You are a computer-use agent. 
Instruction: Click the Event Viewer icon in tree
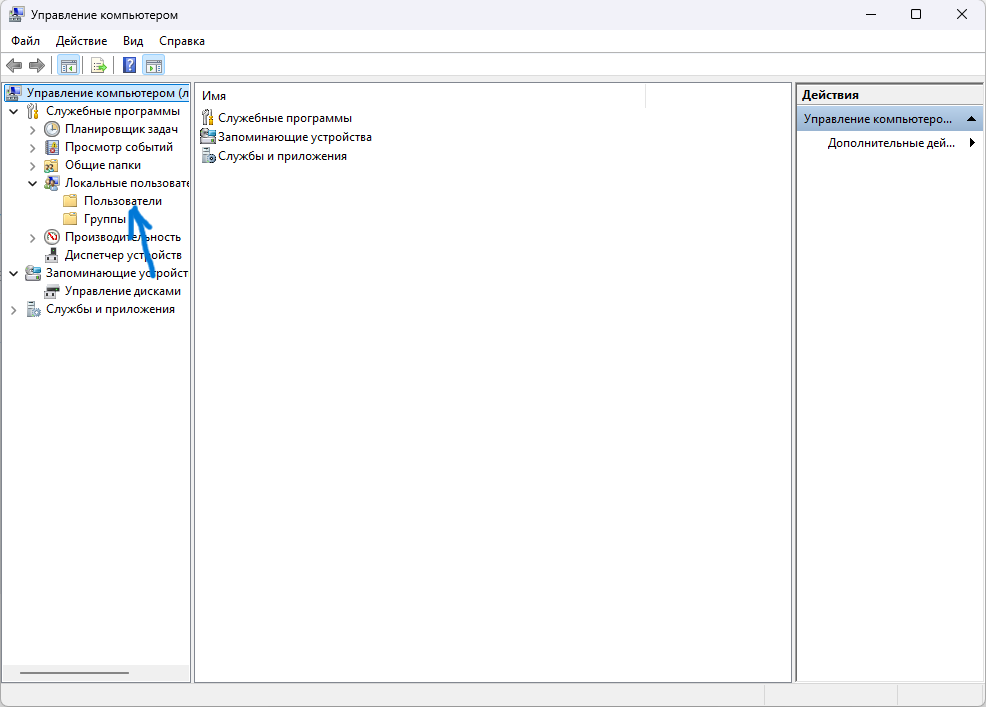52,147
